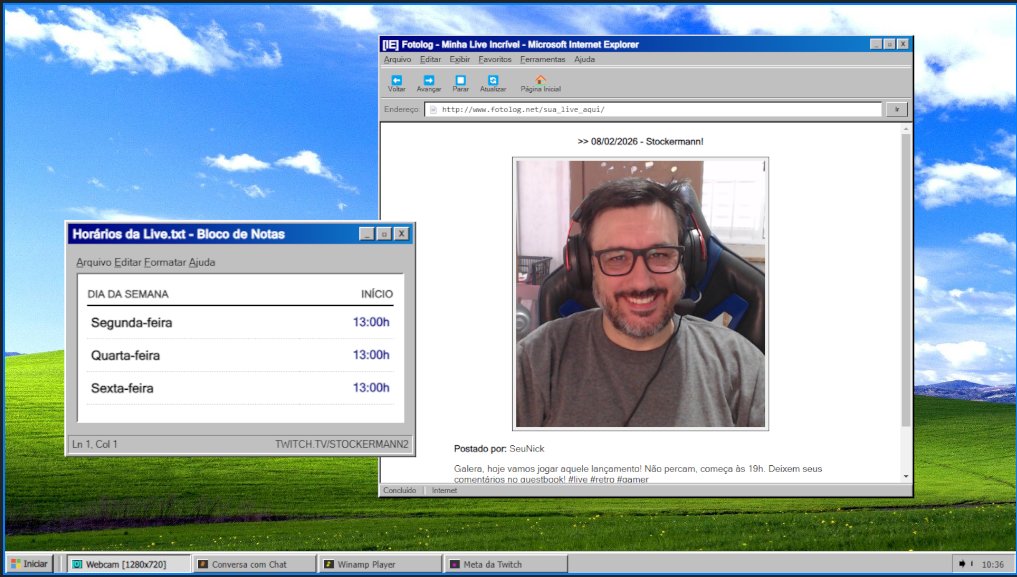Switch to Meta da Twitch taskbar item
The image size is (1017, 577).
coord(506,564)
